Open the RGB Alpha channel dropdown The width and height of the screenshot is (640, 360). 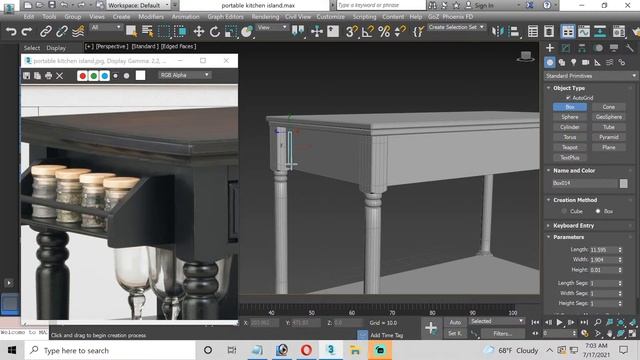184,75
